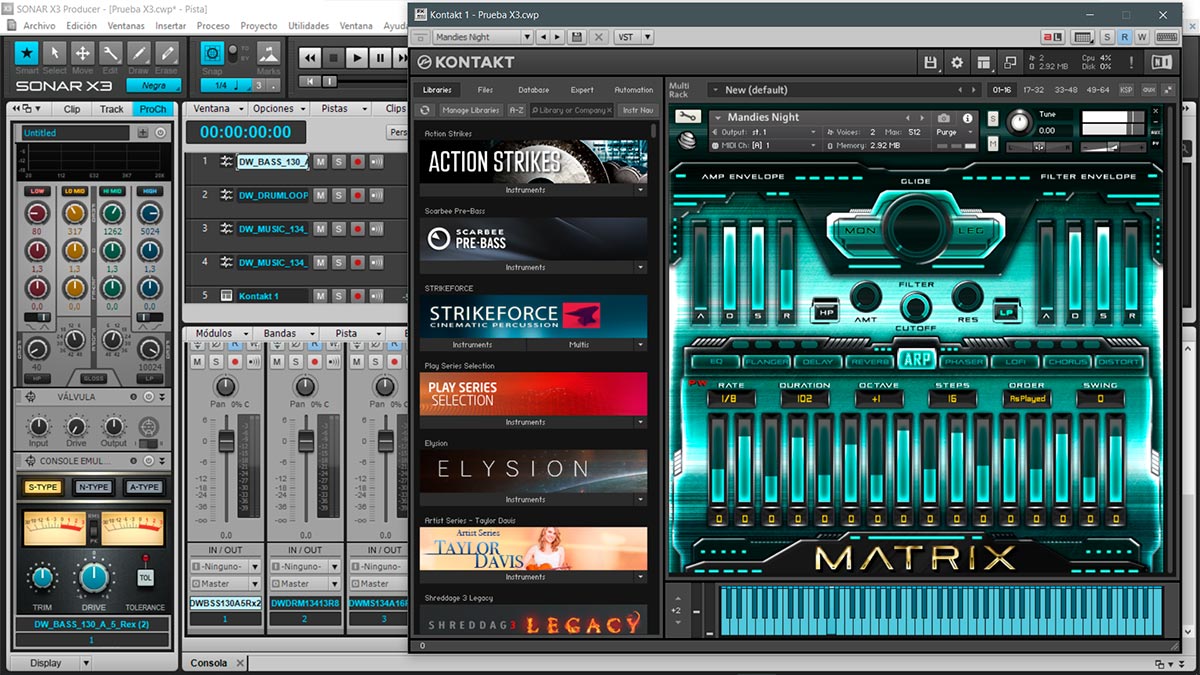Arm record on Kontakt 1 track
1200x675 pixels.
357,296
